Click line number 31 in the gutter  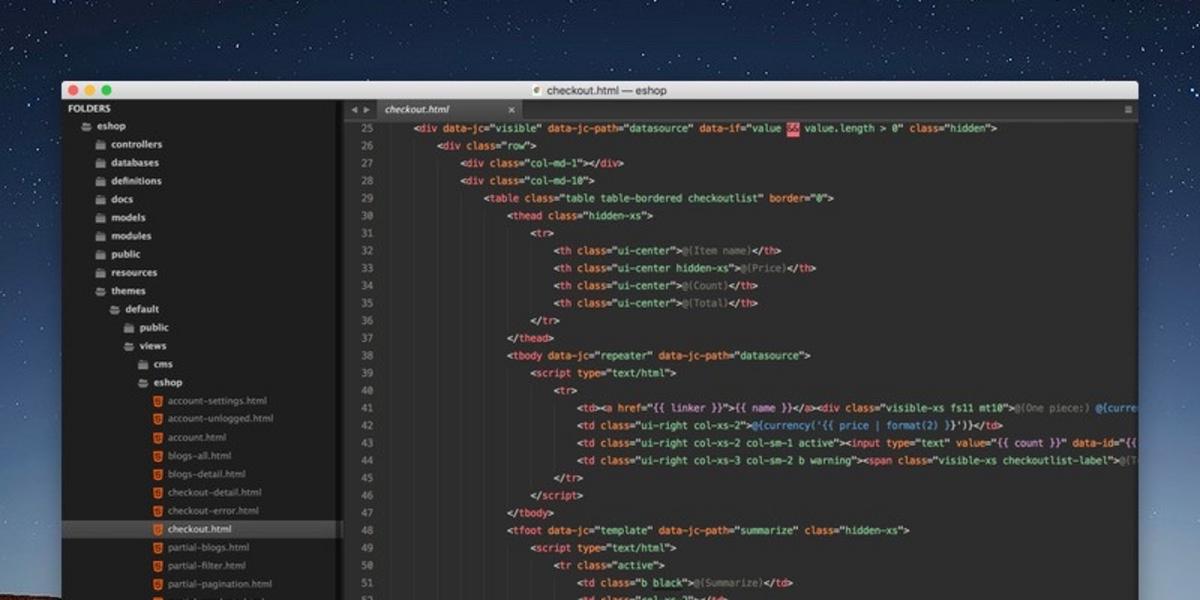tap(366, 233)
